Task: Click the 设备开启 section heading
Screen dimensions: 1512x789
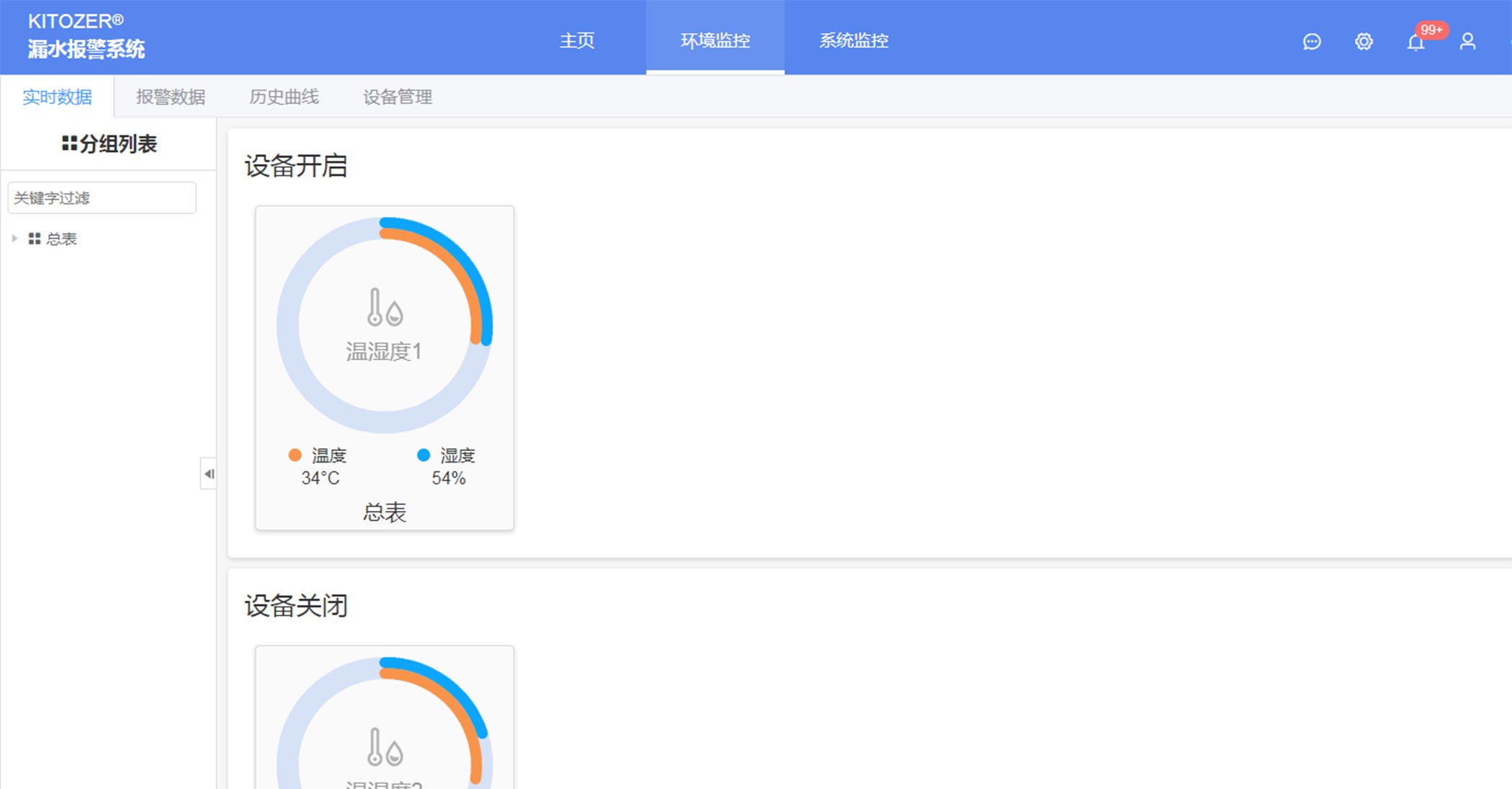Action: (x=296, y=166)
